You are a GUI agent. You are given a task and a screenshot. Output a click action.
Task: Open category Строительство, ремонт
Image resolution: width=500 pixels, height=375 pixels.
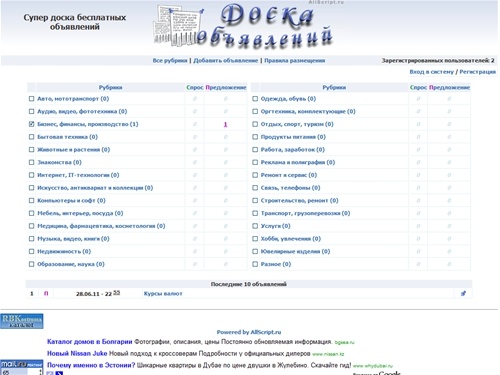pos(299,200)
